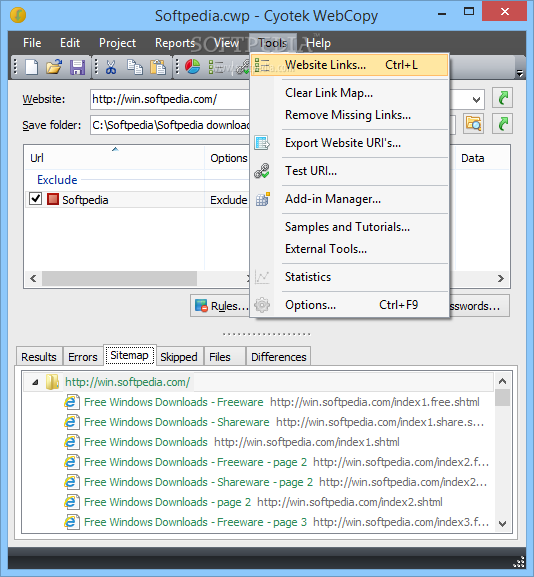Viewport: 534px width, 577px height.
Task: Click the window resize grip at bottom right
Action: coord(519,562)
